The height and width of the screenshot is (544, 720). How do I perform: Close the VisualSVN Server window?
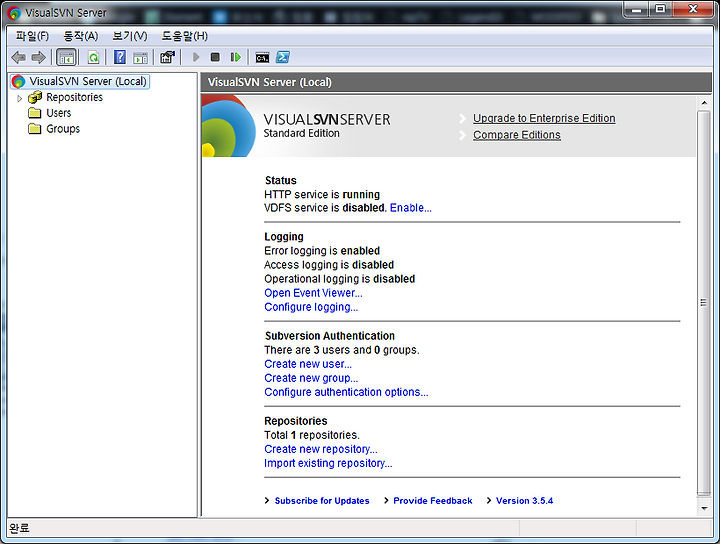693,9
